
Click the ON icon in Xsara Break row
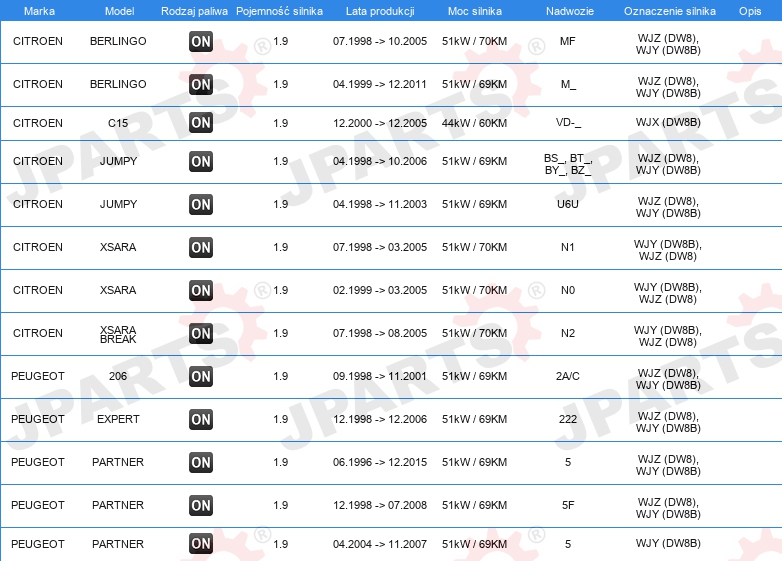[x=201, y=333]
